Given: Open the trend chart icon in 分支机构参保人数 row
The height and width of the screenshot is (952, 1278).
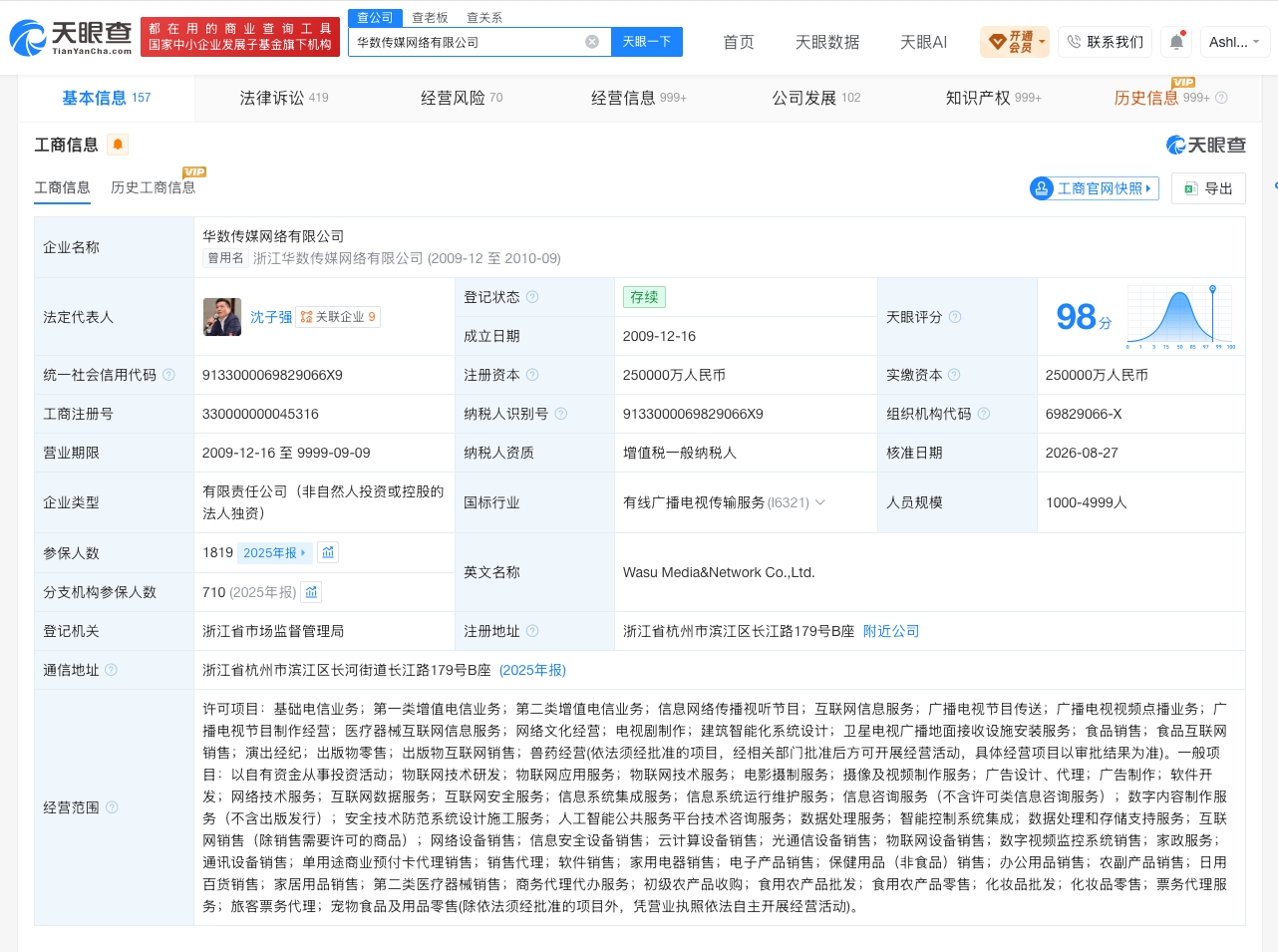Looking at the screenshot, I should tap(311, 592).
